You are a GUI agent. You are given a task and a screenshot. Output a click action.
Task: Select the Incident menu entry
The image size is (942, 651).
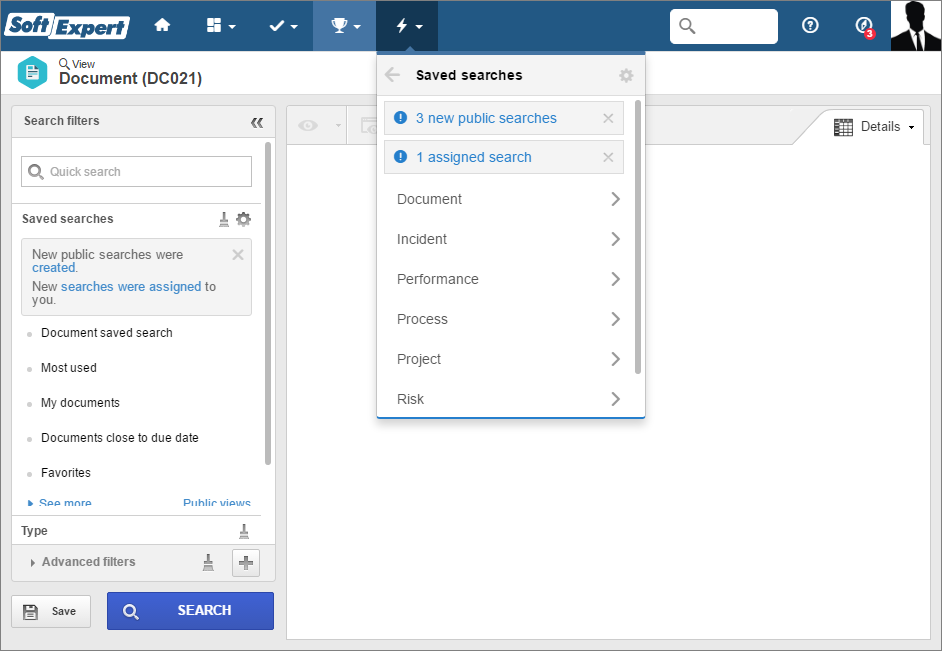click(508, 239)
